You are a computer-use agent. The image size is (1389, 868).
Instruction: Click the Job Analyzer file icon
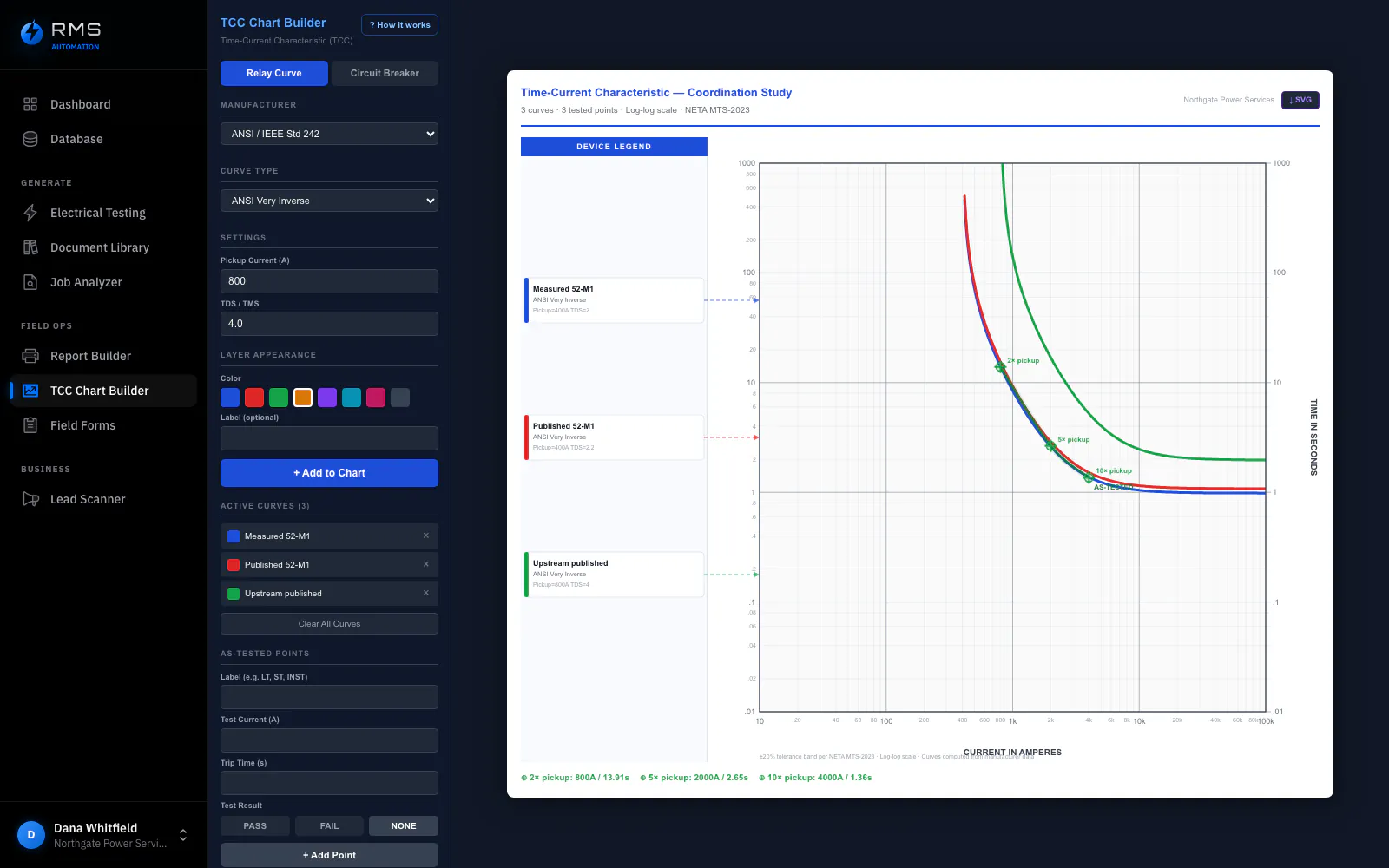tap(30, 282)
